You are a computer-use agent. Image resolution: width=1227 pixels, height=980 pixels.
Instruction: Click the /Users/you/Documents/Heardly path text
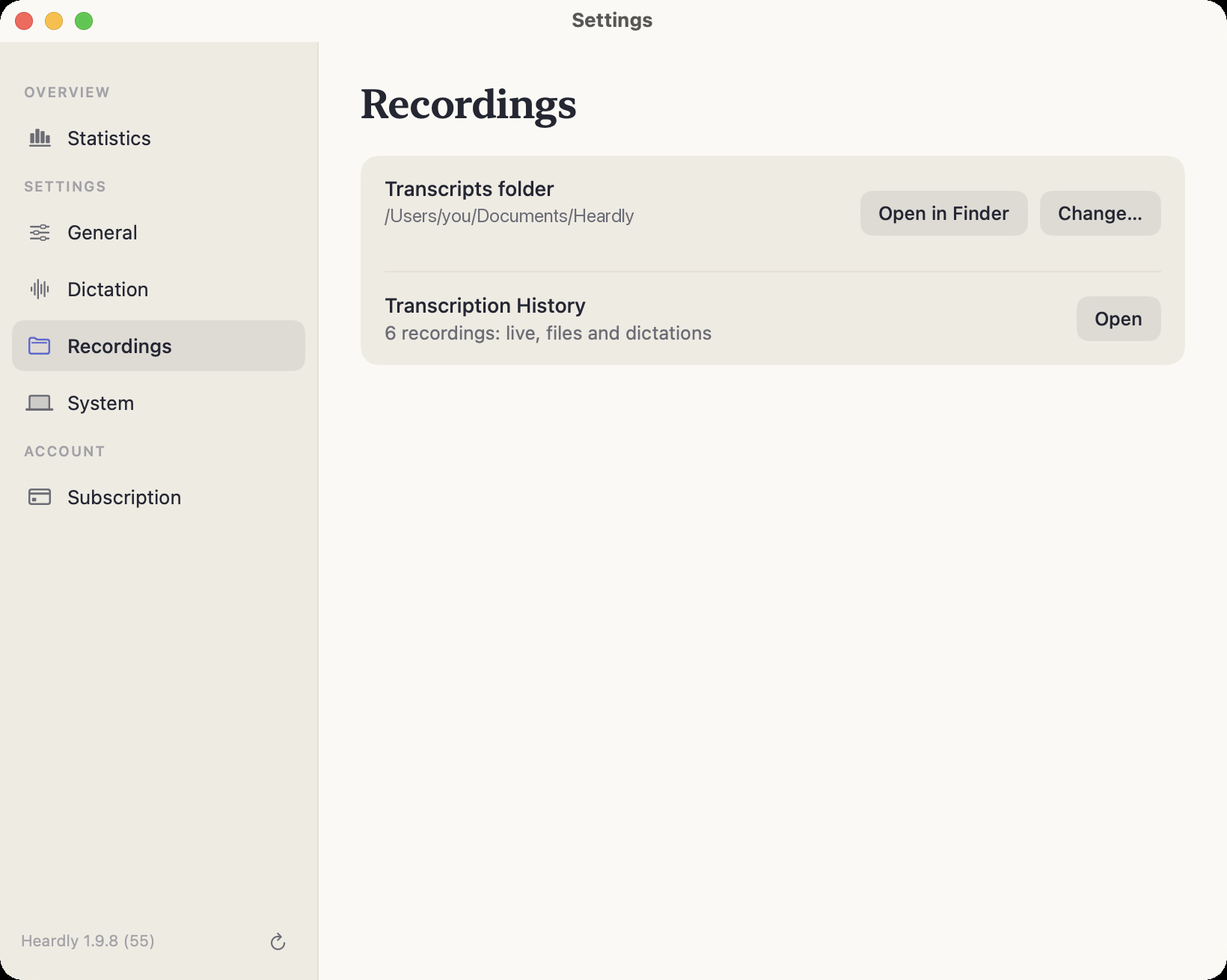tap(509, 216)
